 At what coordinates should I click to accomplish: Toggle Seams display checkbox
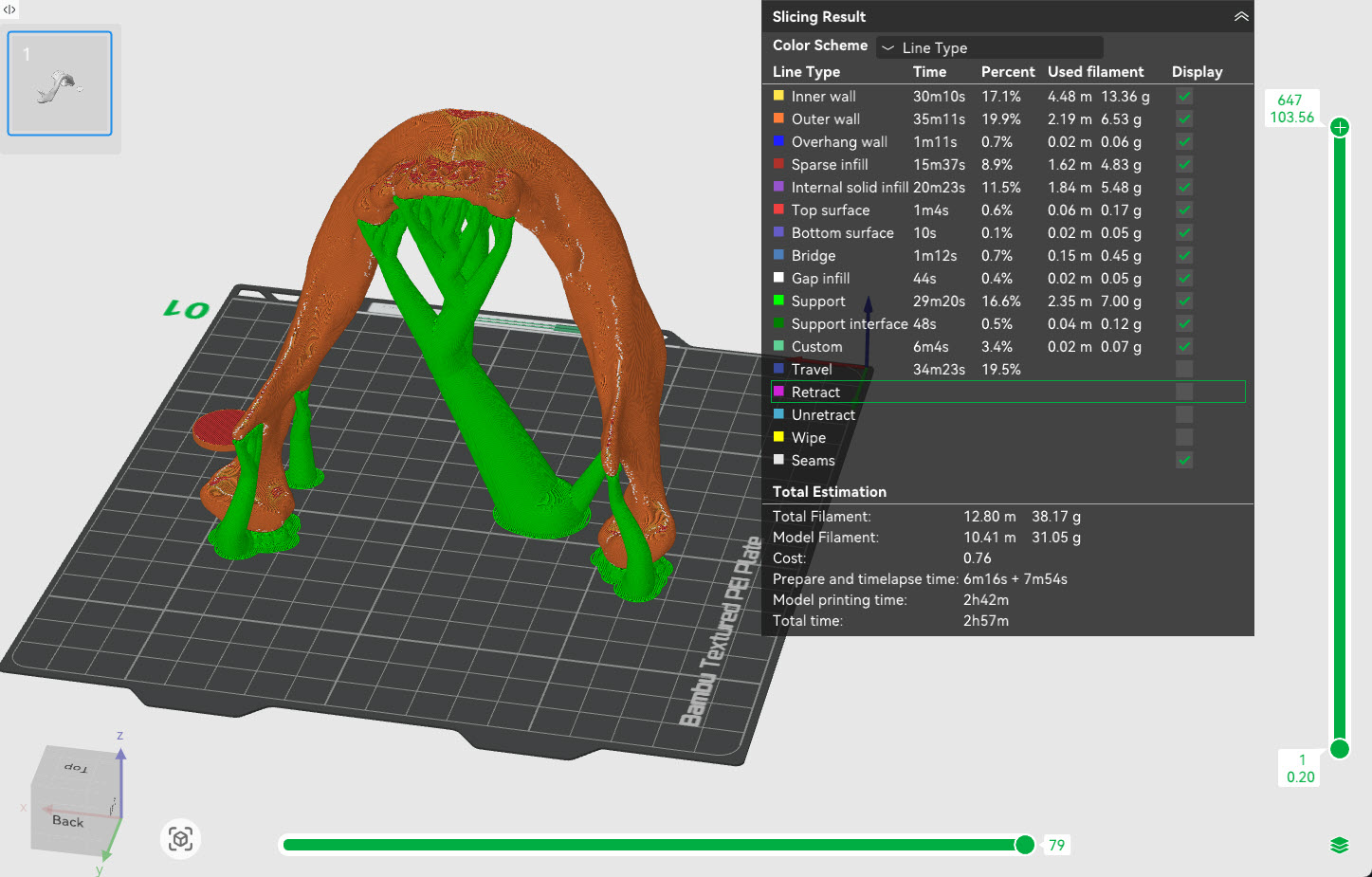(x=1184, y=460)
